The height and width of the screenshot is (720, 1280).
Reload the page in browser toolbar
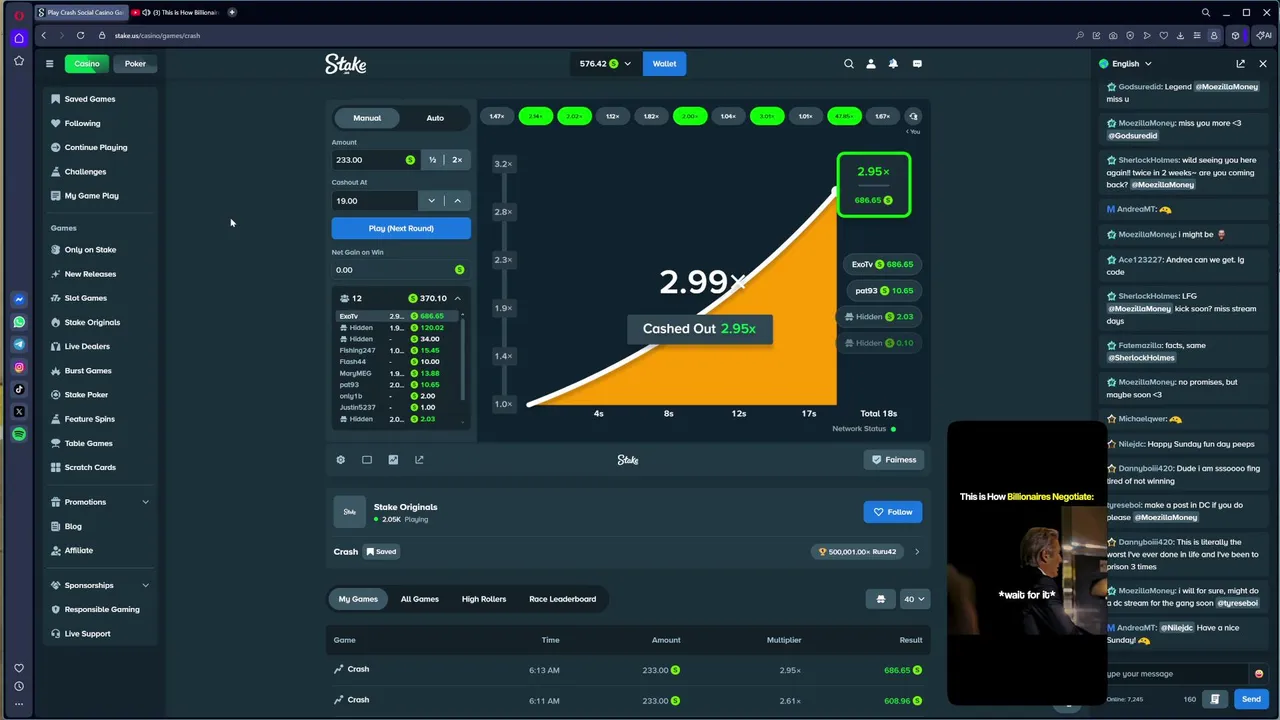[x=80, y=35]
